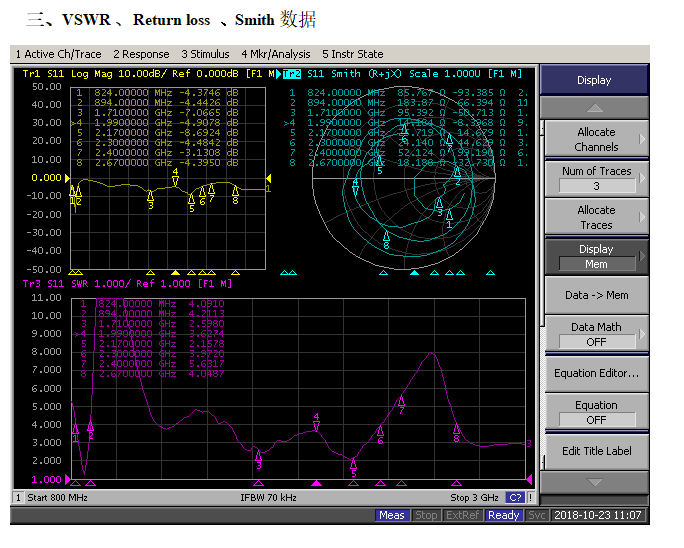Open Display Mem submenu
Screen dimensions: 684x548
coord(596,256)
